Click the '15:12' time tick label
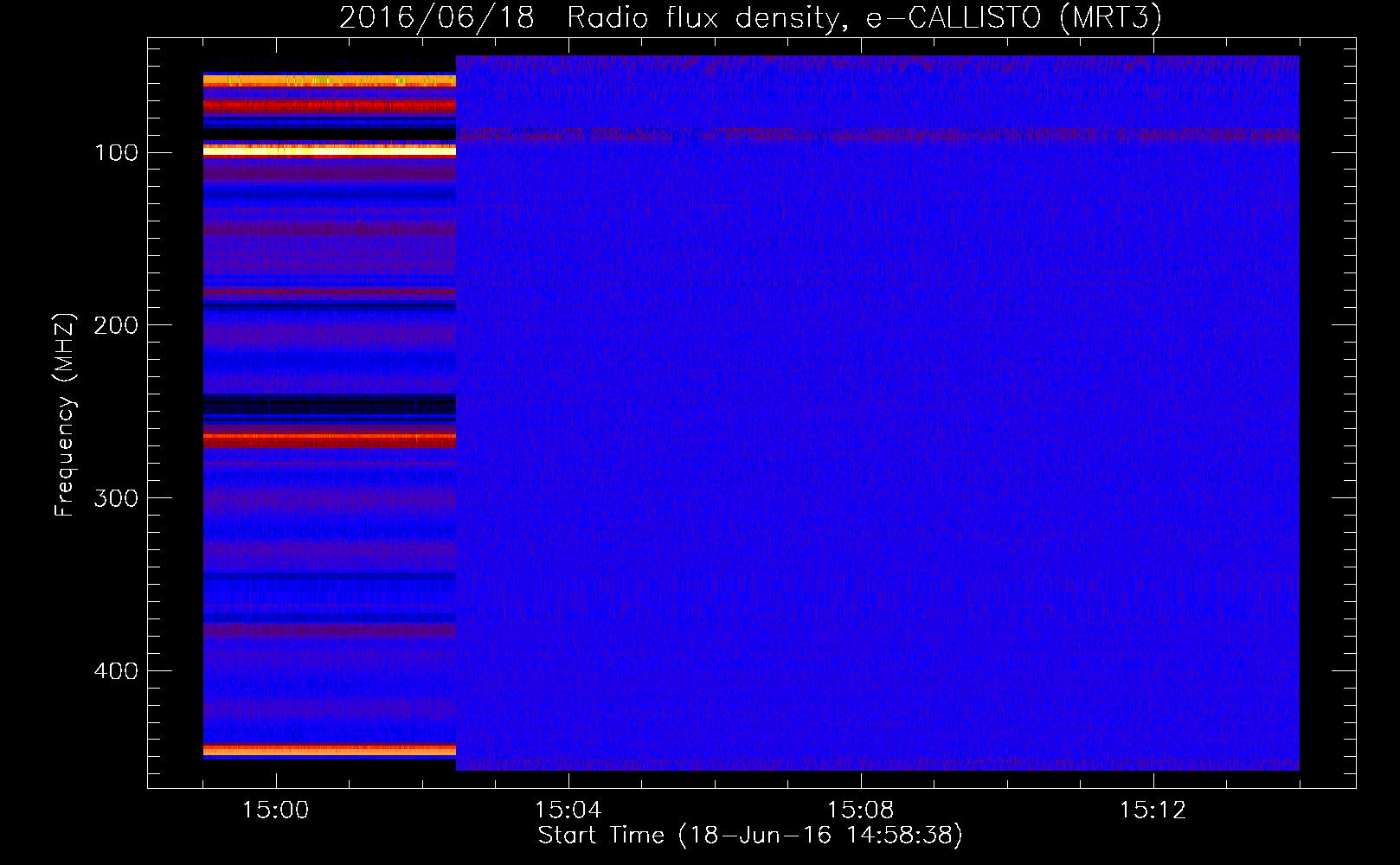 click(1153, 811)
